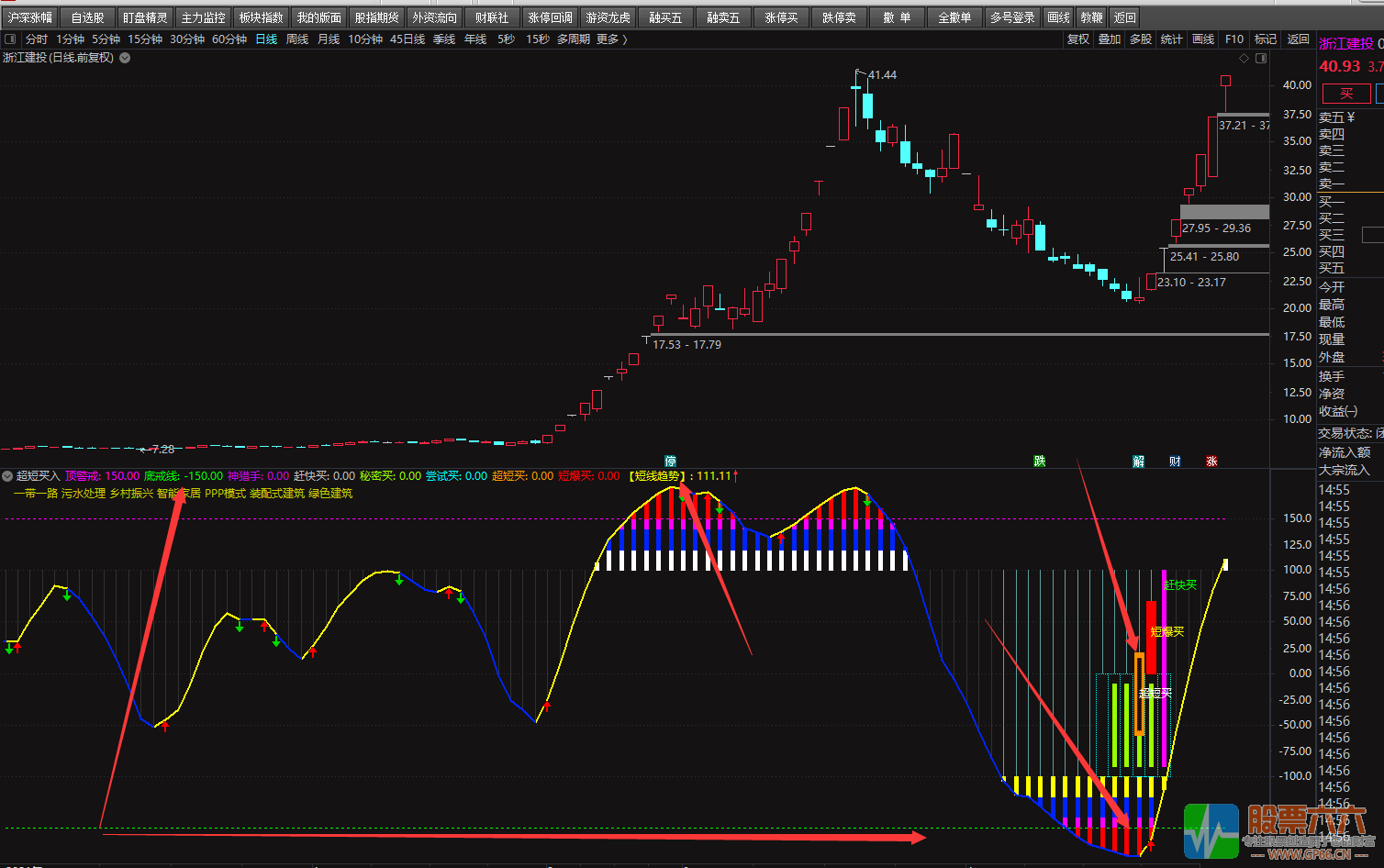The width and height of the screenshot is (1384, 868).
Task: Click the red 买 button
Action: coord(1345,94)
